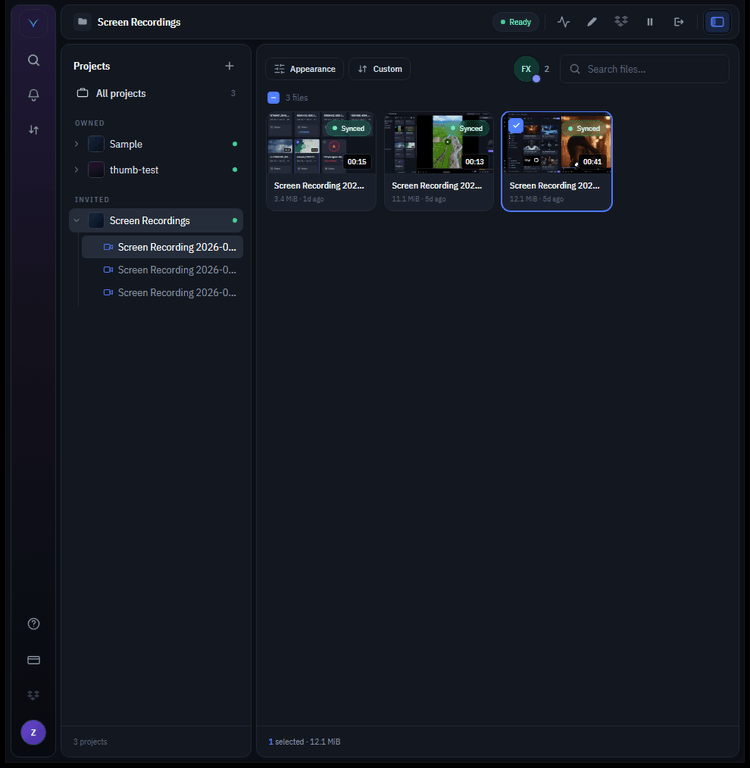Click the Ready status indicator
Image resolution: width=750 pixels, height=768 pixels.
pyautogui.click(x=515, y=22)
